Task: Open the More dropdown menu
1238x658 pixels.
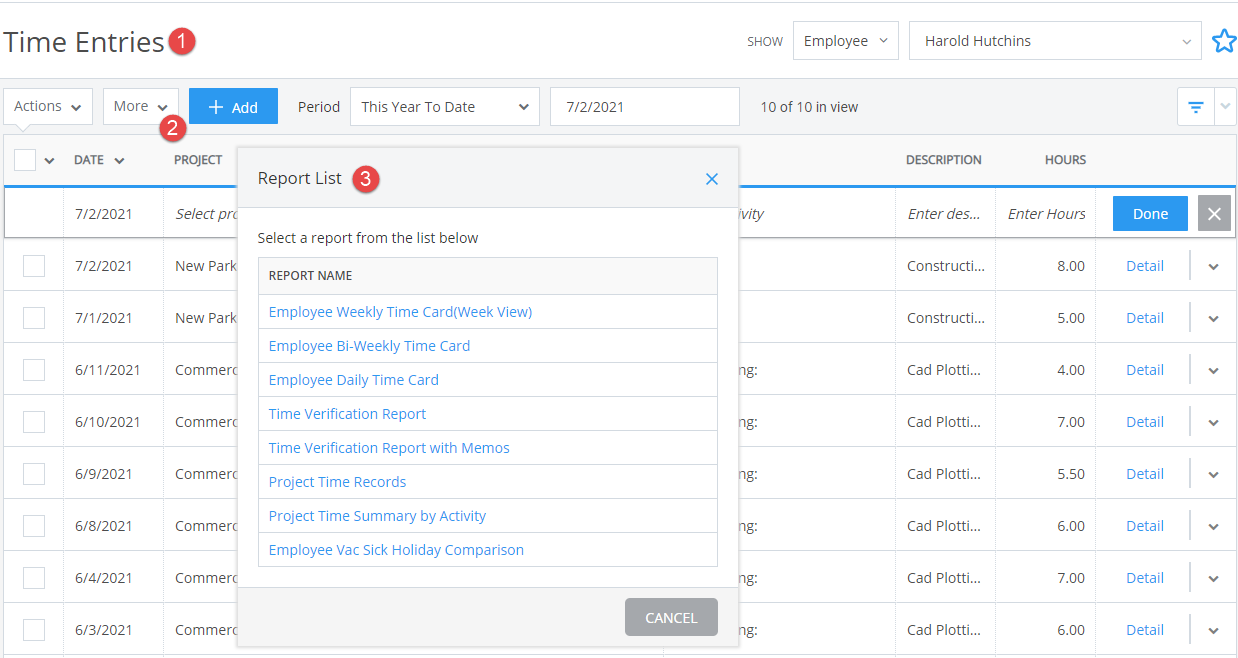Action: tap(140, 107)
